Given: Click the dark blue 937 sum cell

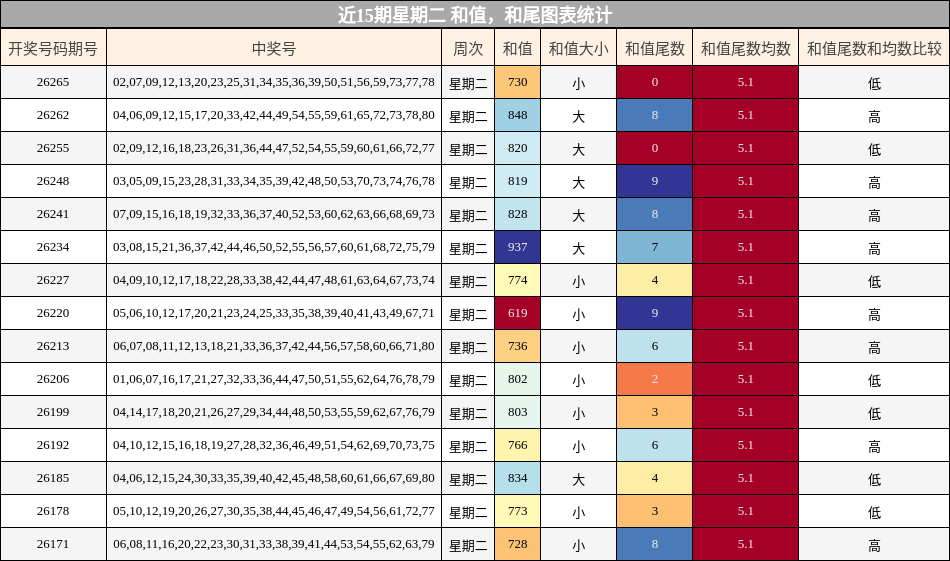Looking at the screenshot, I should [x=517, y=247].
